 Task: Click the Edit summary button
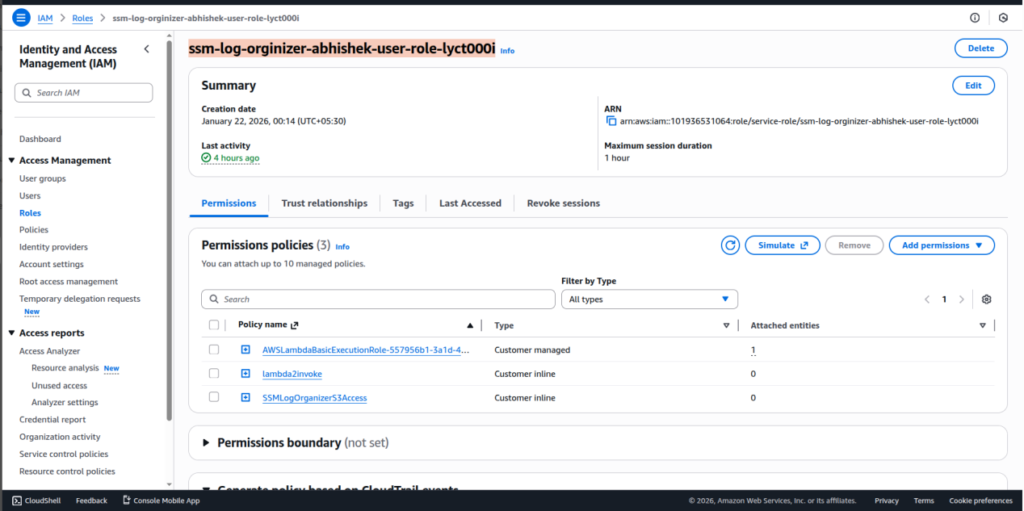click(x=973, y=86)
